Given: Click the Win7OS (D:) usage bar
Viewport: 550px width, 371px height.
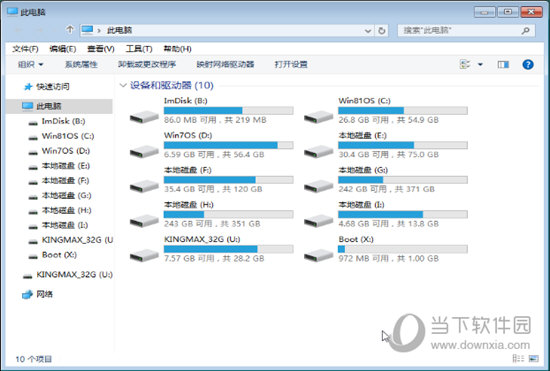Looking at the screenshot, I should tap(228, 145).
